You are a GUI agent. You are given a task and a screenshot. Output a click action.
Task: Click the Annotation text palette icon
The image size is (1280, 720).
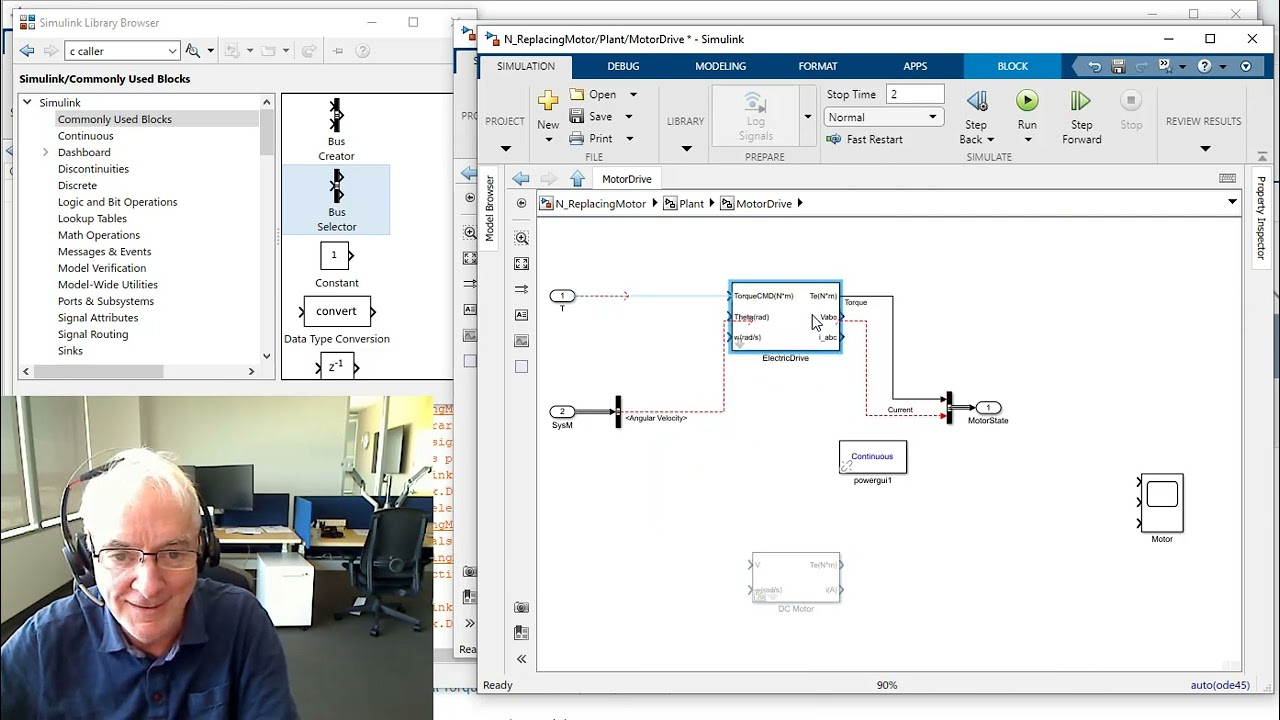pos(521,315)
